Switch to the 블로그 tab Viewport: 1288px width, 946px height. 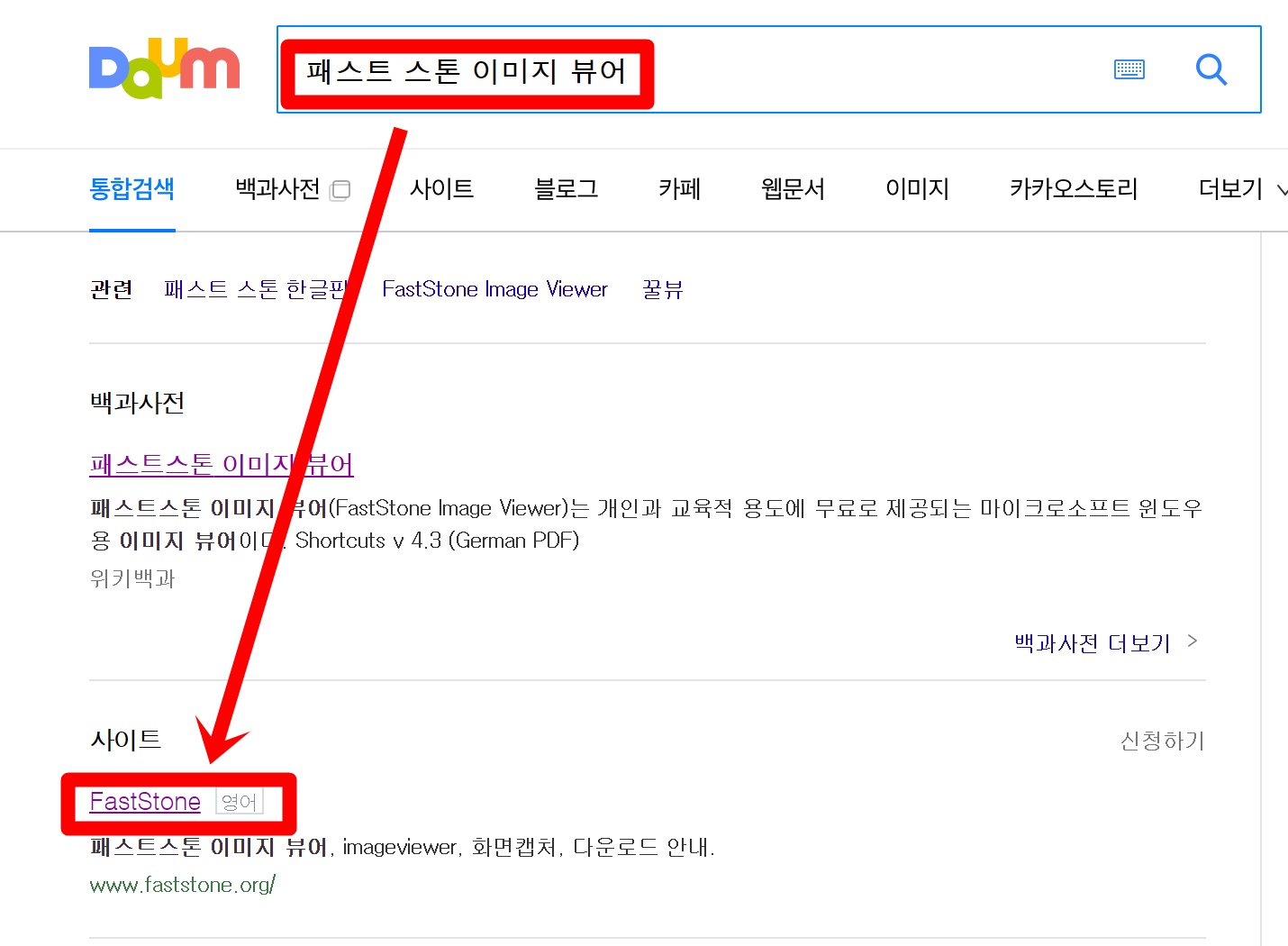(x=566, y=189)
